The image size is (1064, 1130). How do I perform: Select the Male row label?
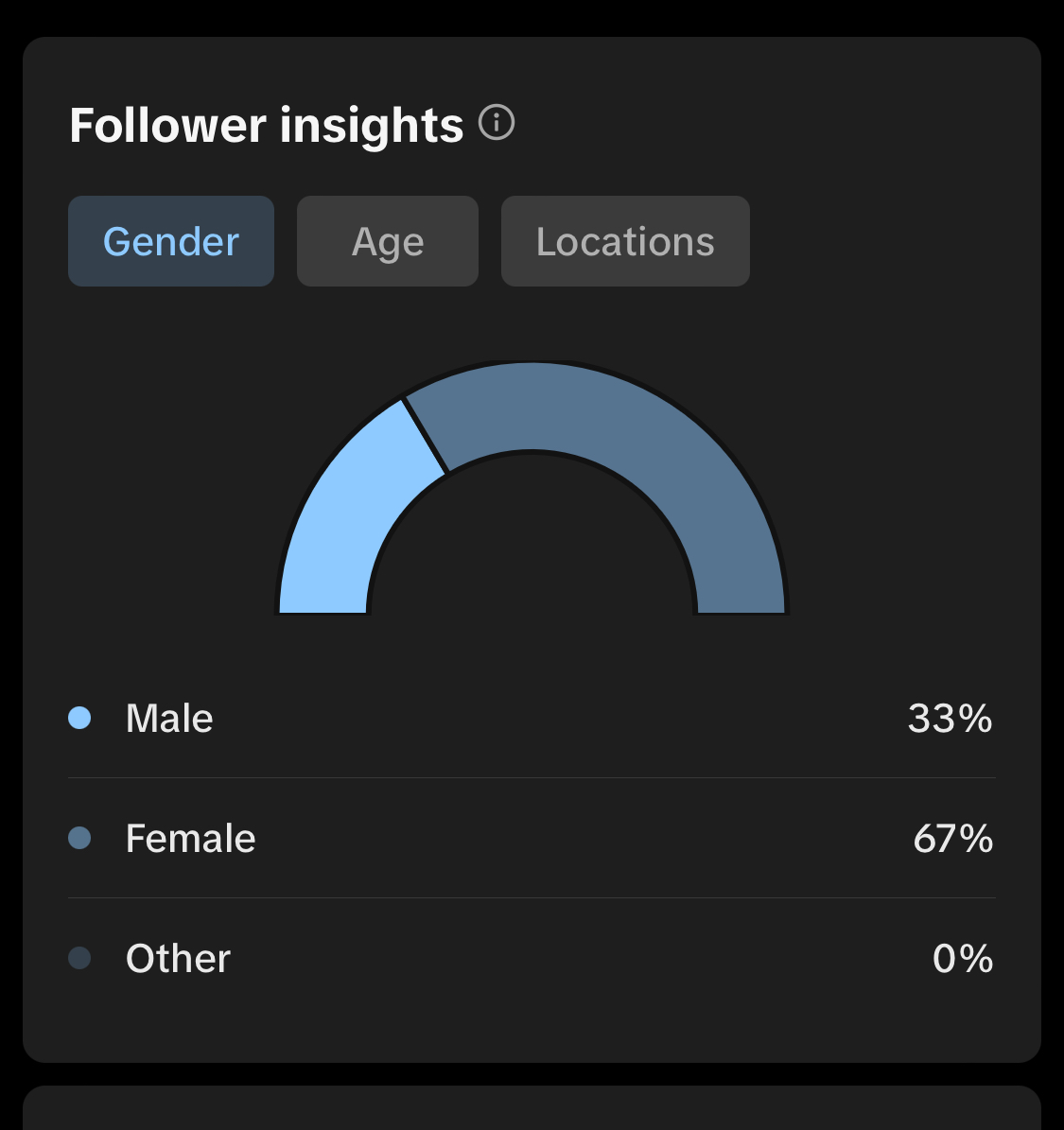[169, 719]
